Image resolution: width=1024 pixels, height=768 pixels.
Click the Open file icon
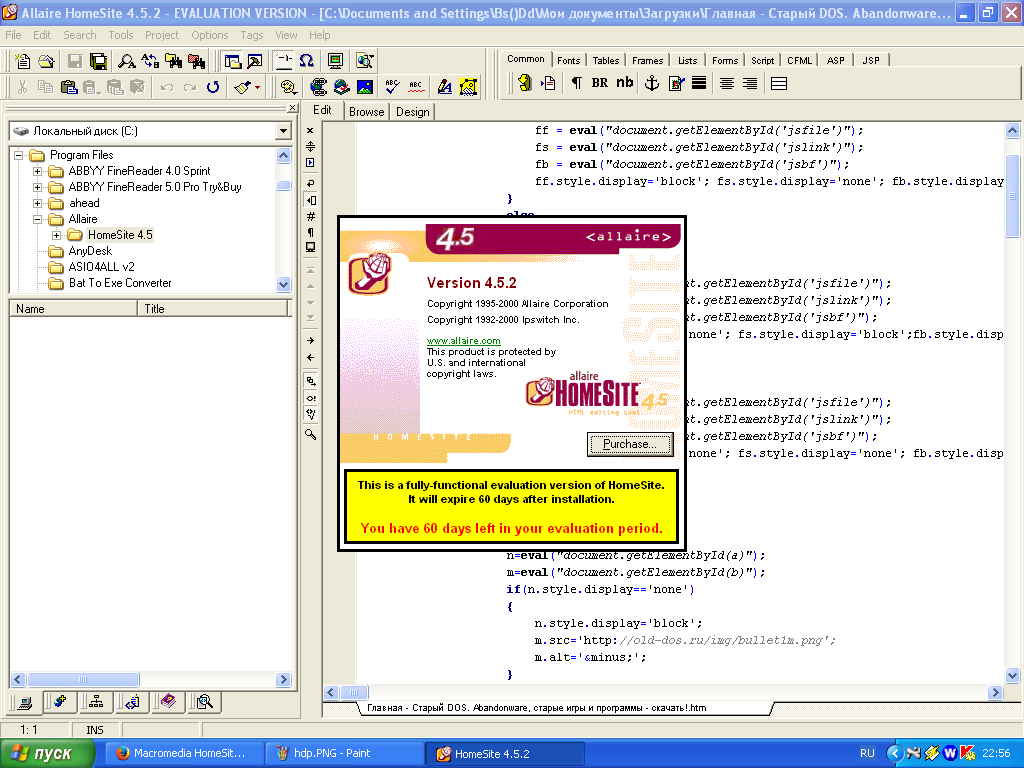coord(46,61)
